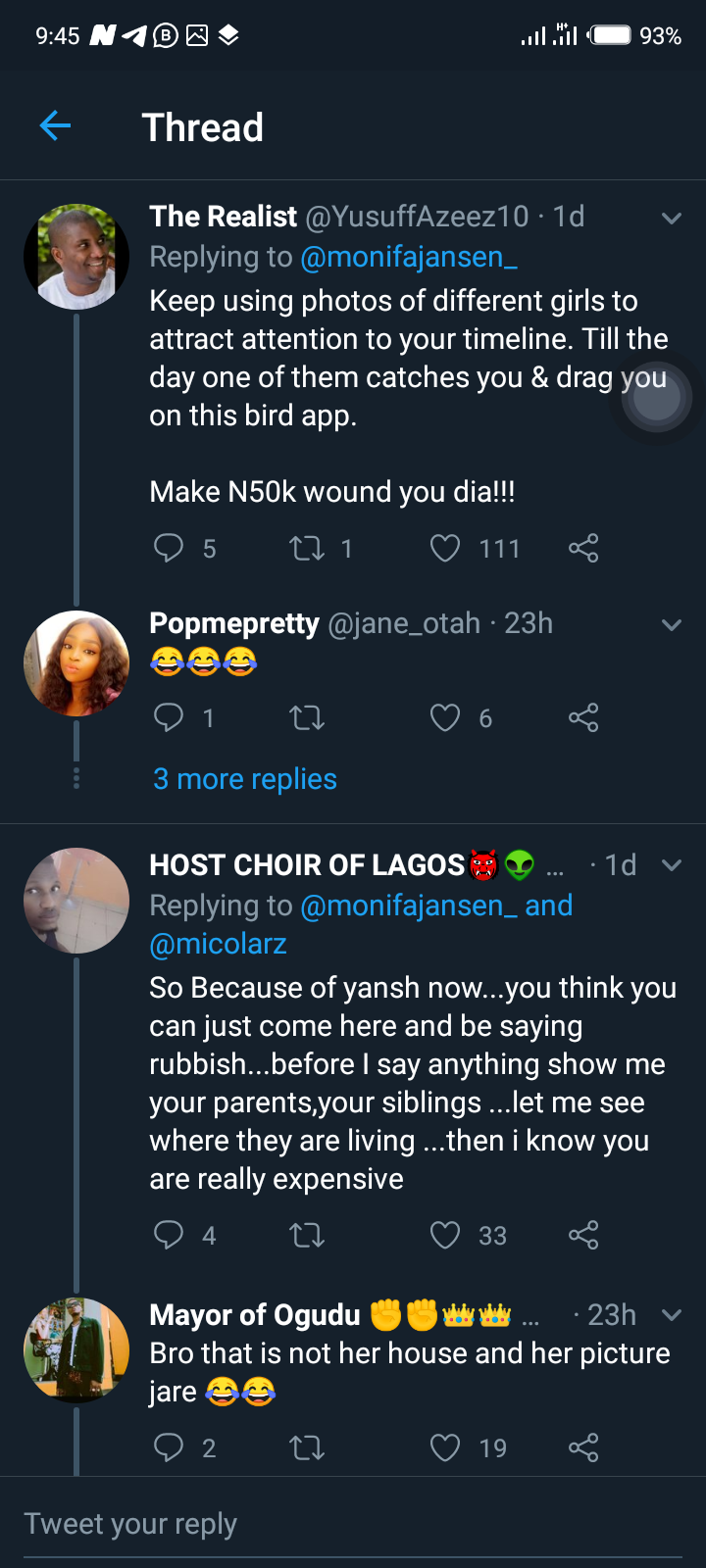The height and width of the screenshot is (1568, 706).
Task: Open @micolarz mention link
Action: coord(218,944)
